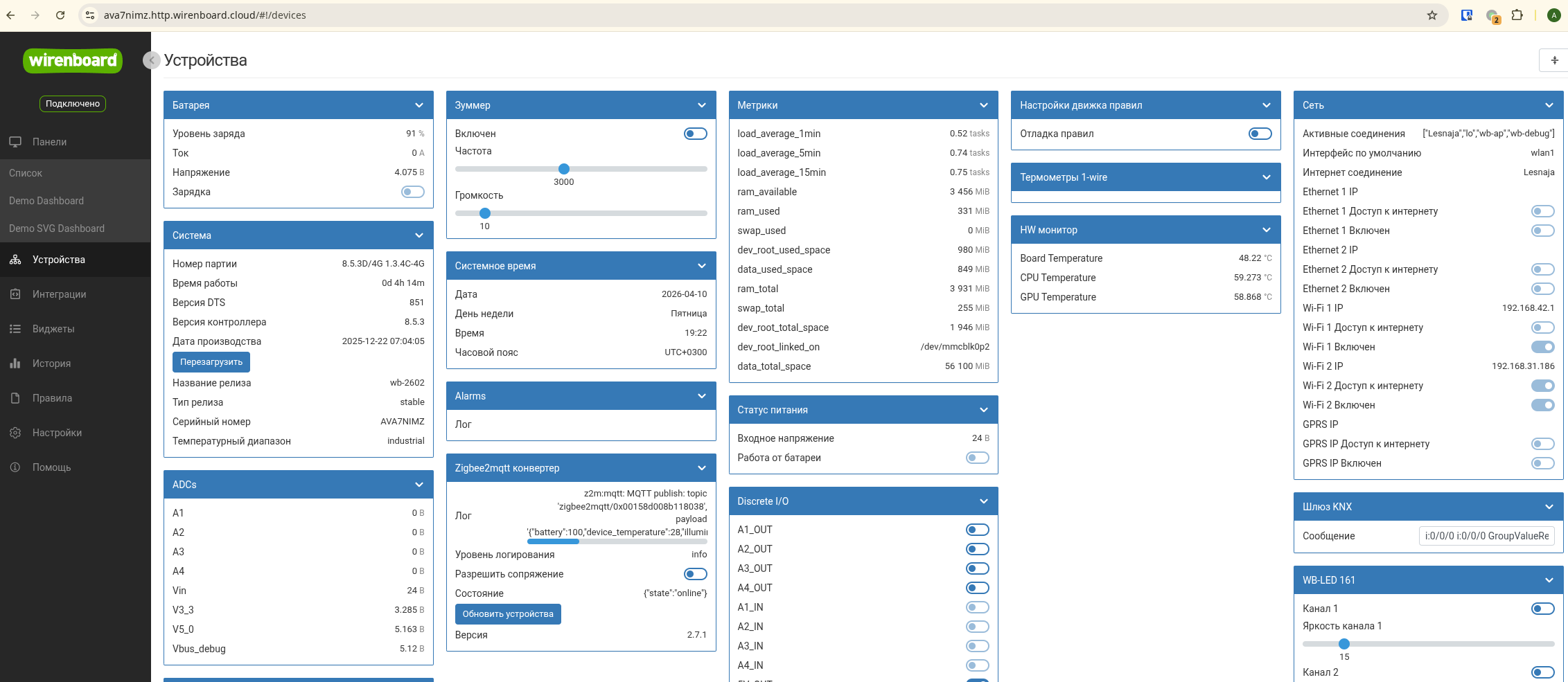1568x682 pixels.
Task: Toggle the Зуммер Включен switch
Action: pyautogui.click(x=695, y=134)
